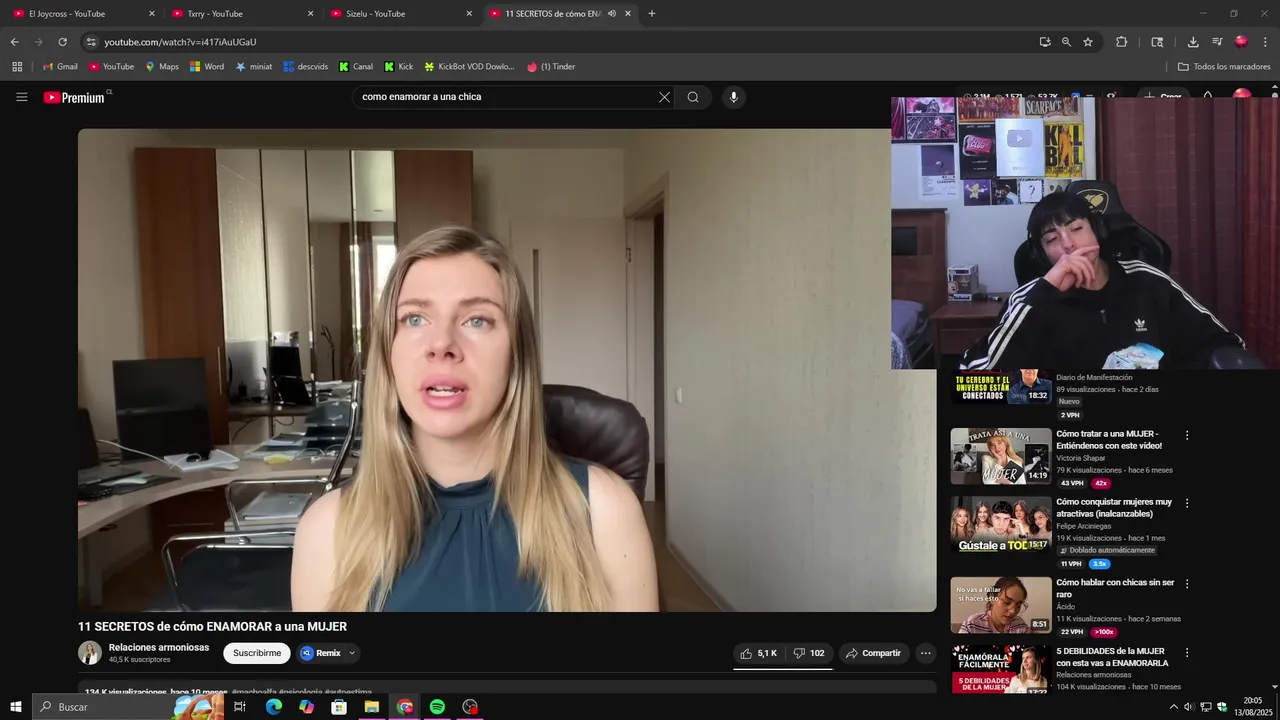Expand Todos los marcadores folder
Image resolution: width=1280 pixels, height=720 pixels.
point(1224,67)
